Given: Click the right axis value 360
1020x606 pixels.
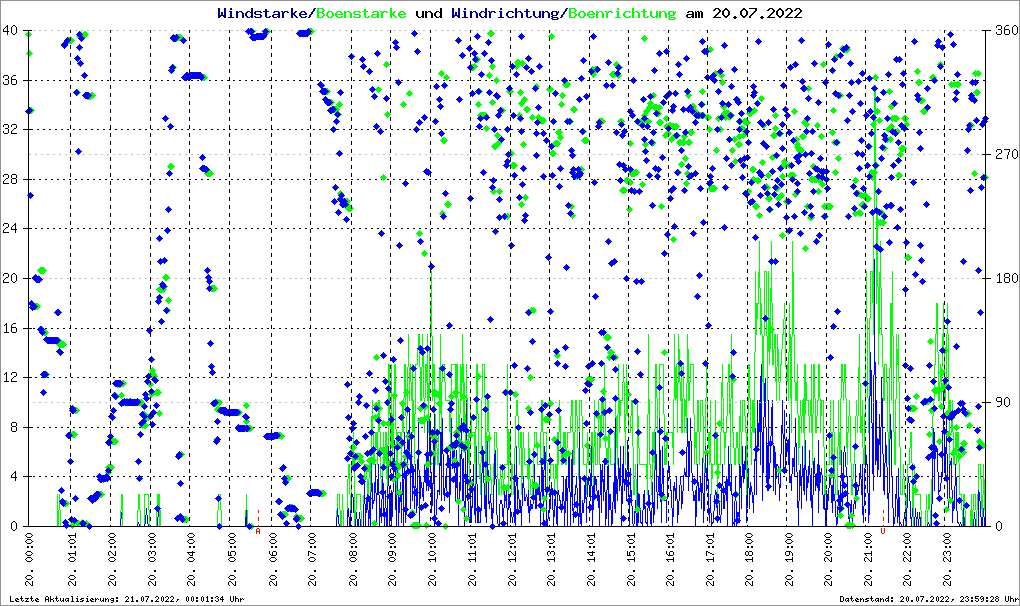Looking at the screenshot, I should tap(1003, 31).
